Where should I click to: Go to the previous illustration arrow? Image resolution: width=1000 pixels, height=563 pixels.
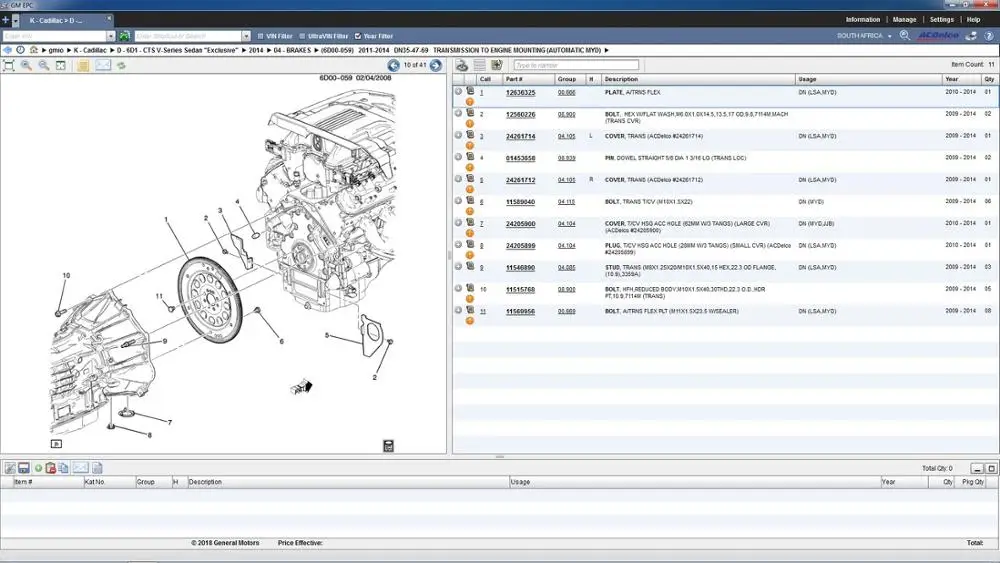pyautogui.click(x=393, y=65)
